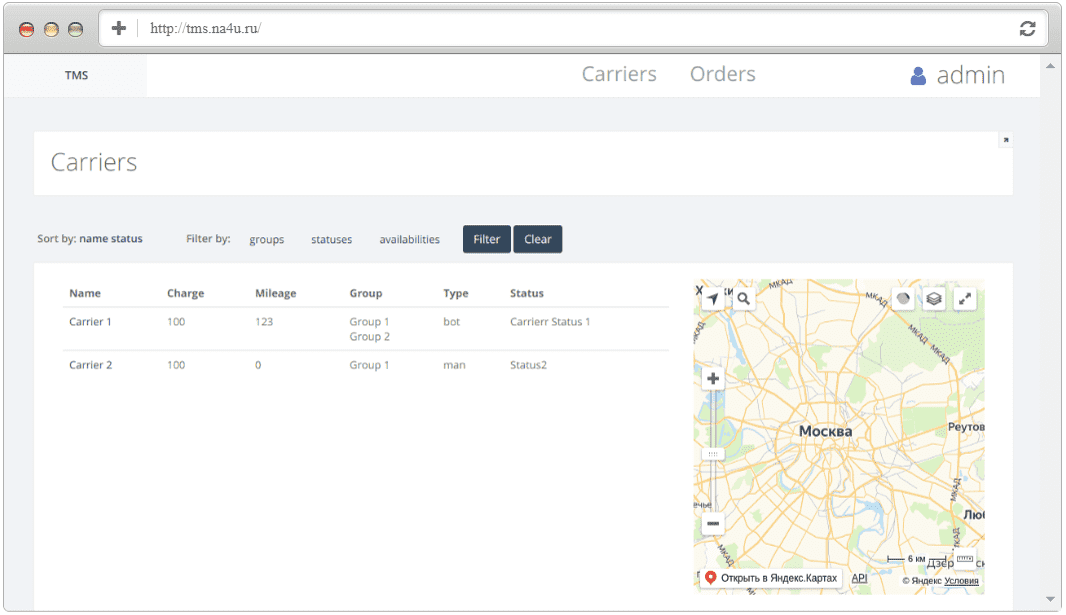The image size is (1066, 615).
Task: Open the availabilities filter dropdown
Action: pyautogui.click(x=409, y=239)
